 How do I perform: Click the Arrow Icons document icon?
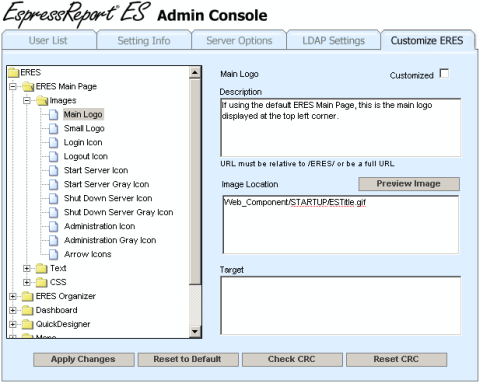(x=53, y=255)
